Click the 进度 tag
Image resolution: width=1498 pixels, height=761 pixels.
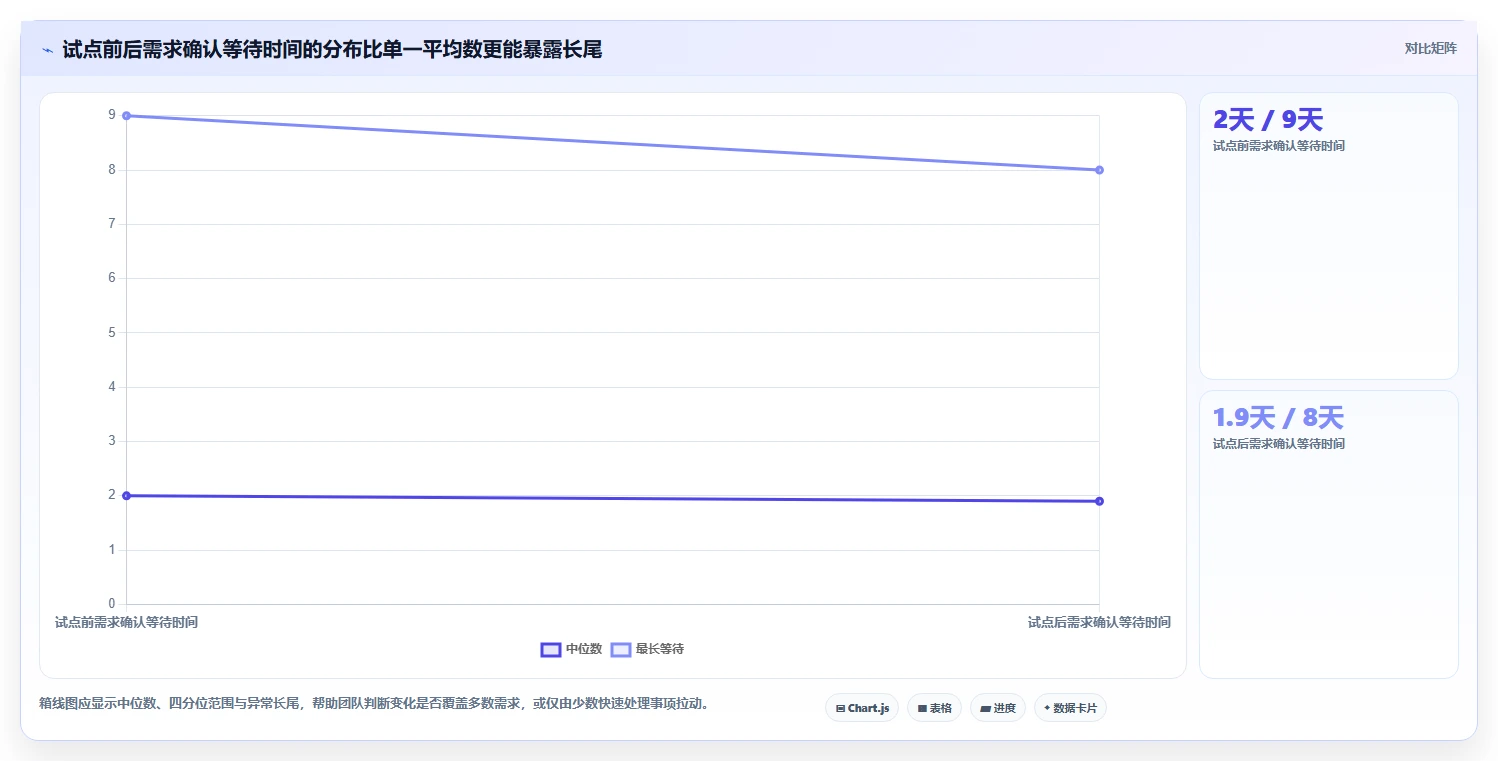click(998, 708)
